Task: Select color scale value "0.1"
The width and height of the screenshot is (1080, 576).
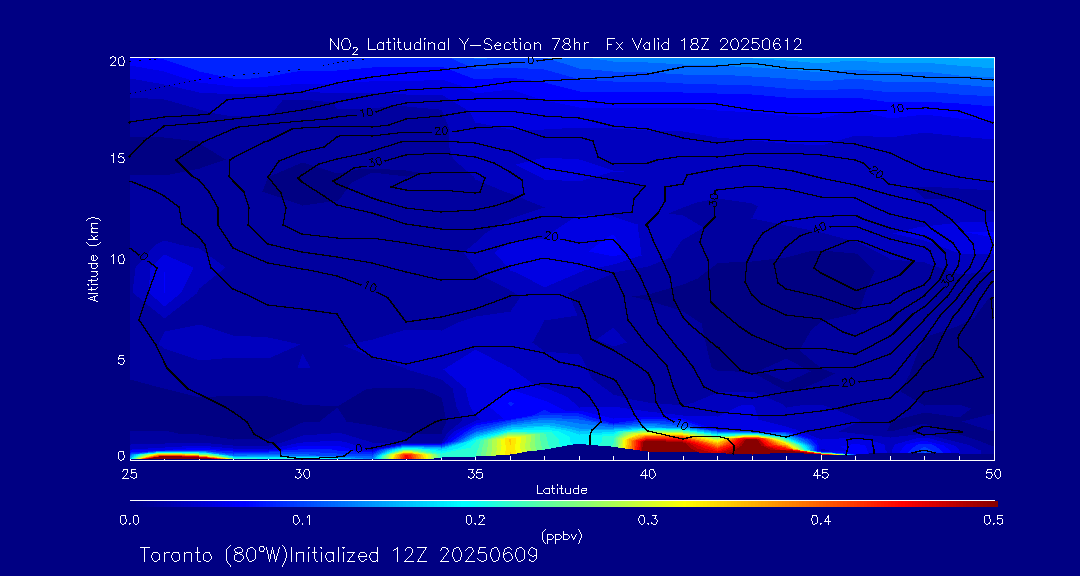Action: tap(302, 520)
